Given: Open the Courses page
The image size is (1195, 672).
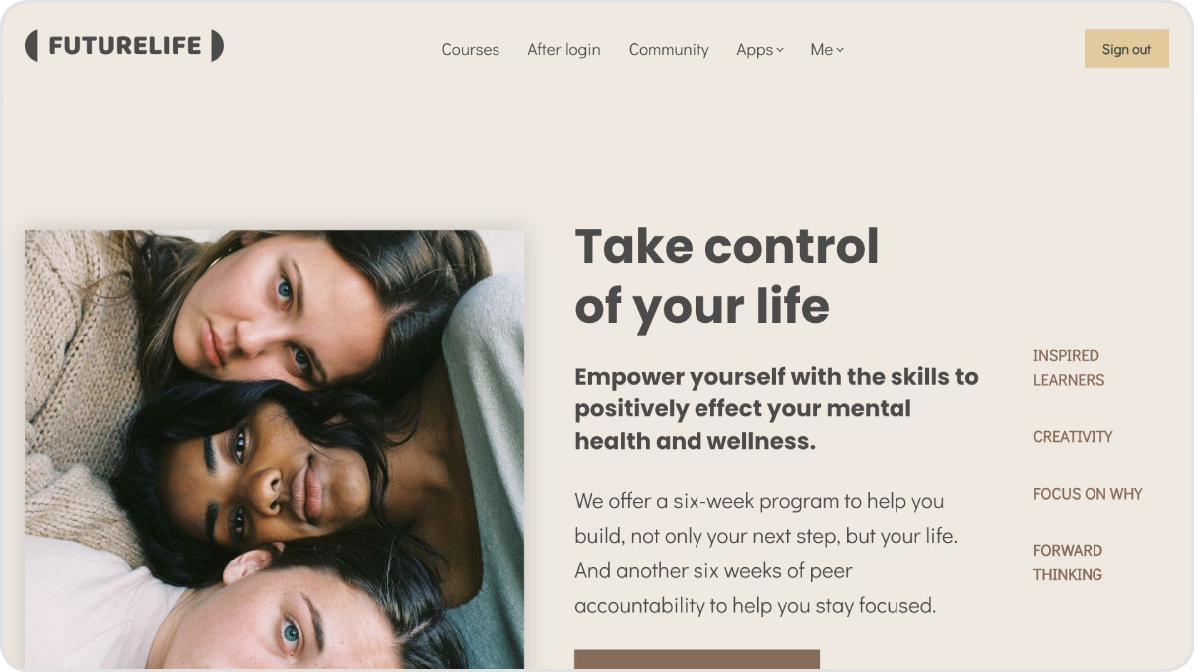Looking at the screenshot, I should coord(470,50).
